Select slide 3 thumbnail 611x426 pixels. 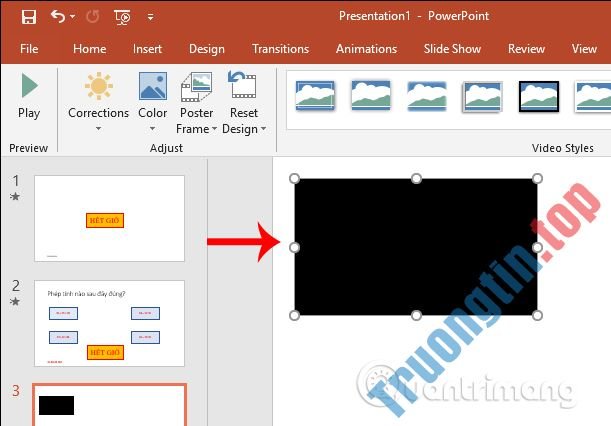click(x=109, y=405)
